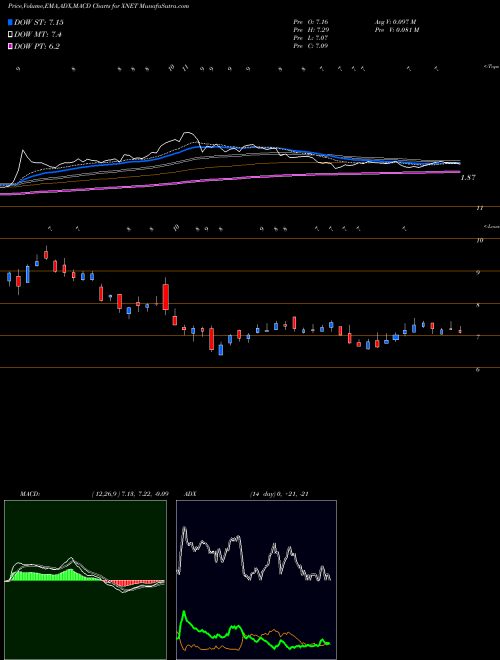The width and height of the screenshot is (500, 660).
Task: Click the ADX parameters '(14 day) 6, +21, -21'
Action: 279,494
